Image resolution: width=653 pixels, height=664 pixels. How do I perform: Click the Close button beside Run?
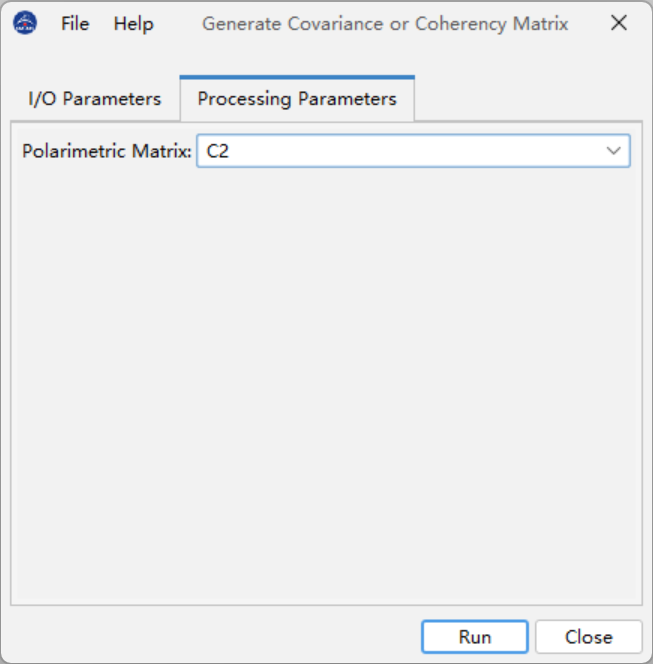click(x=588, y=637)
